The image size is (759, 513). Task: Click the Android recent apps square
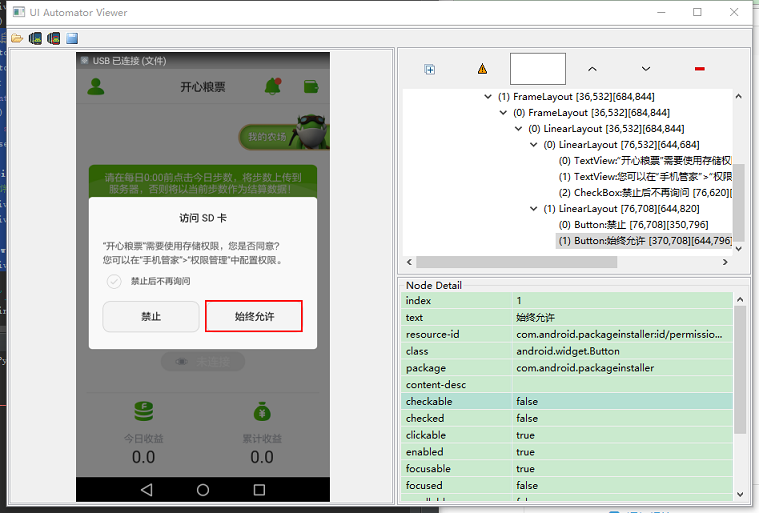click(259, 490)
